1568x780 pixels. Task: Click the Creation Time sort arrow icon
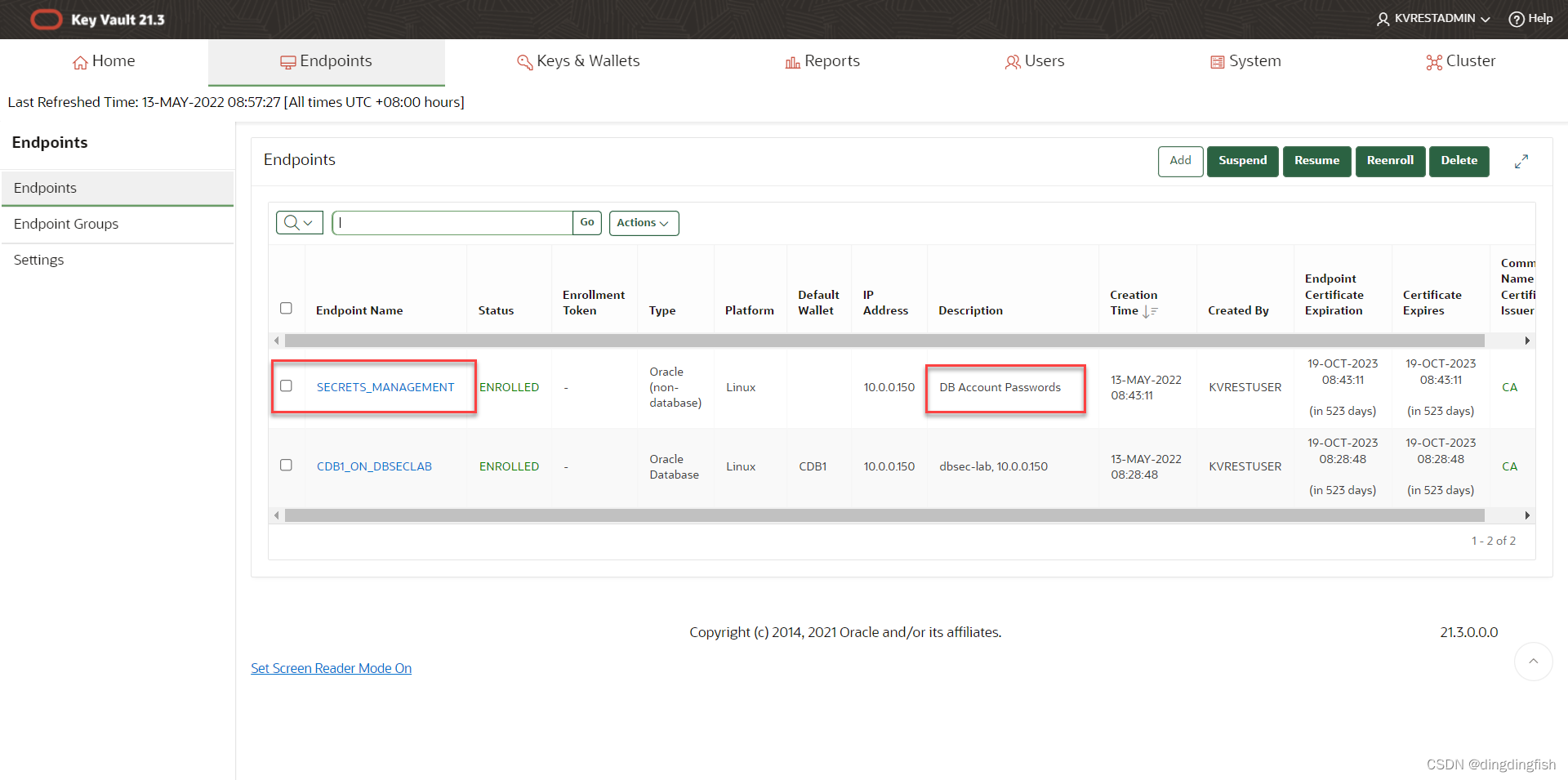[1150, 311]
